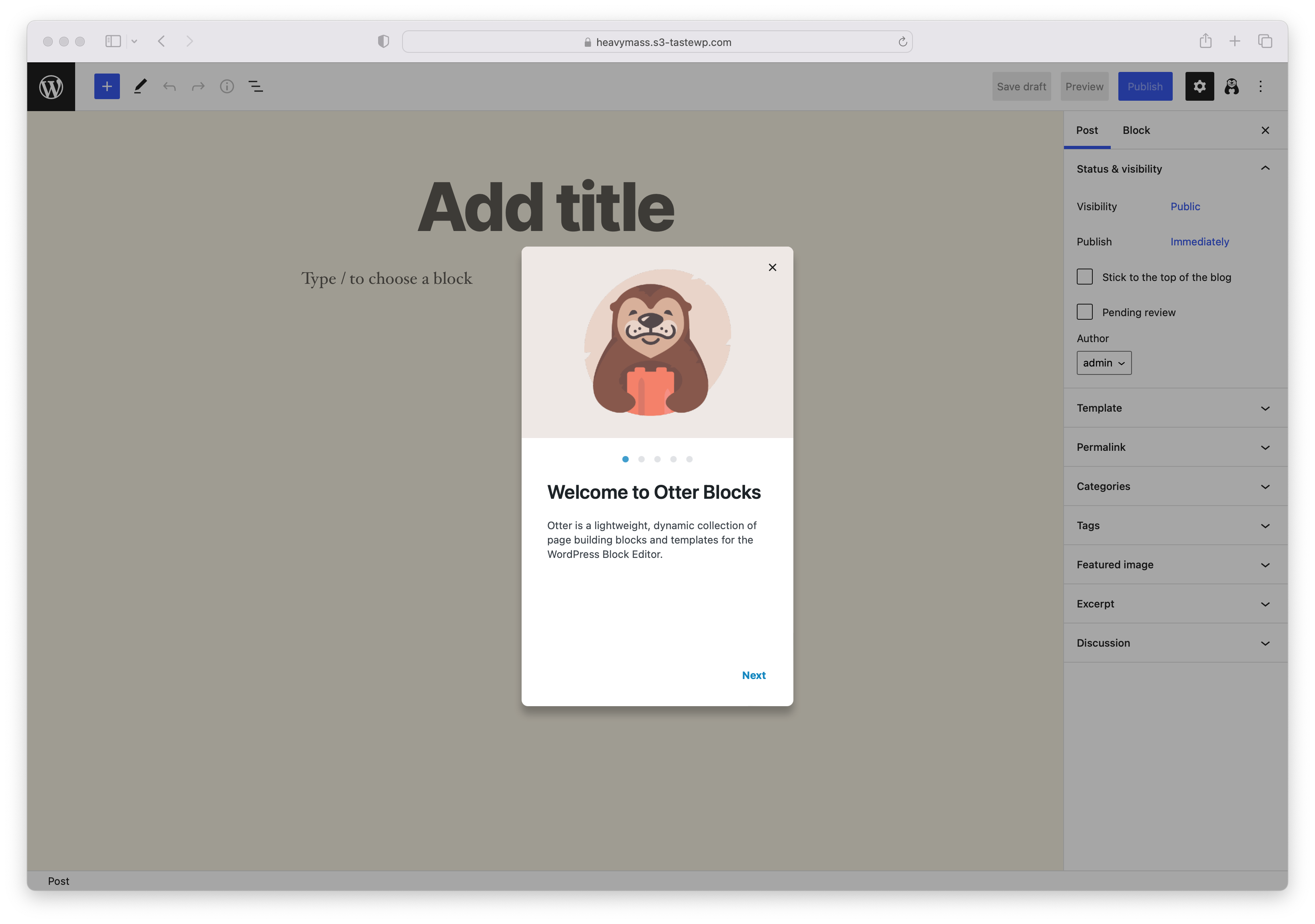Click Next in the Otter welcome dialog
The image size is (1315, 924).
(x=753, y=675)
